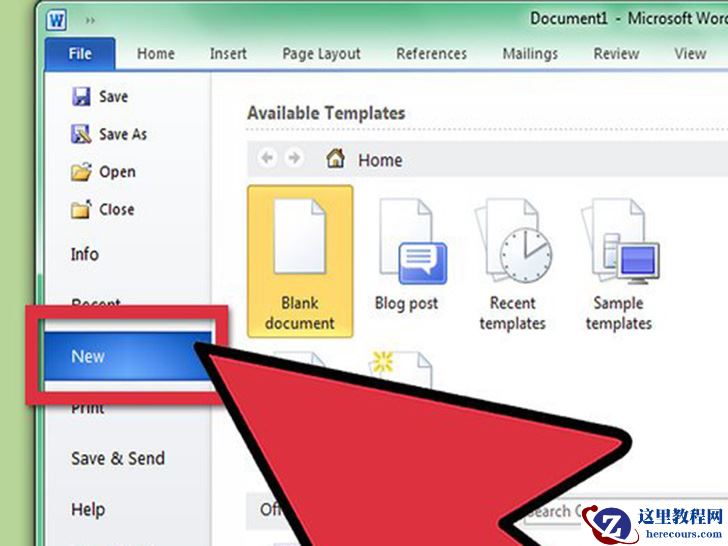Screen dimensions: 728x546
Task: Click the Save As icon
Action: coord(81,134)
